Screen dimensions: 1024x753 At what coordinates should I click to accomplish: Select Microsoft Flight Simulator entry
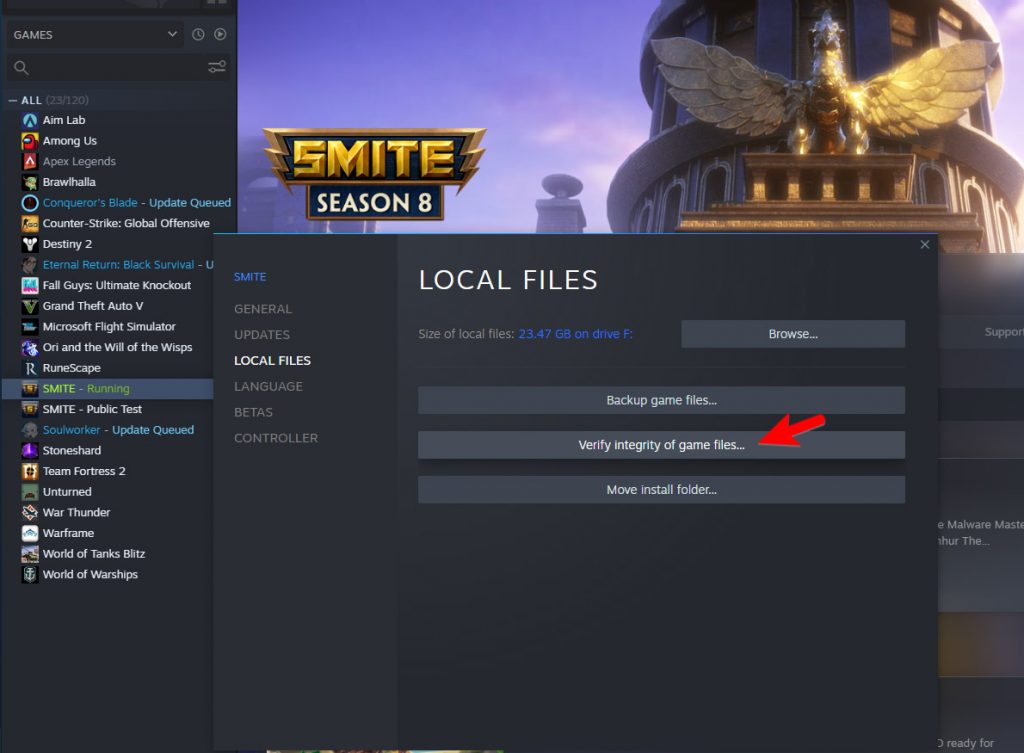point(109,327)
